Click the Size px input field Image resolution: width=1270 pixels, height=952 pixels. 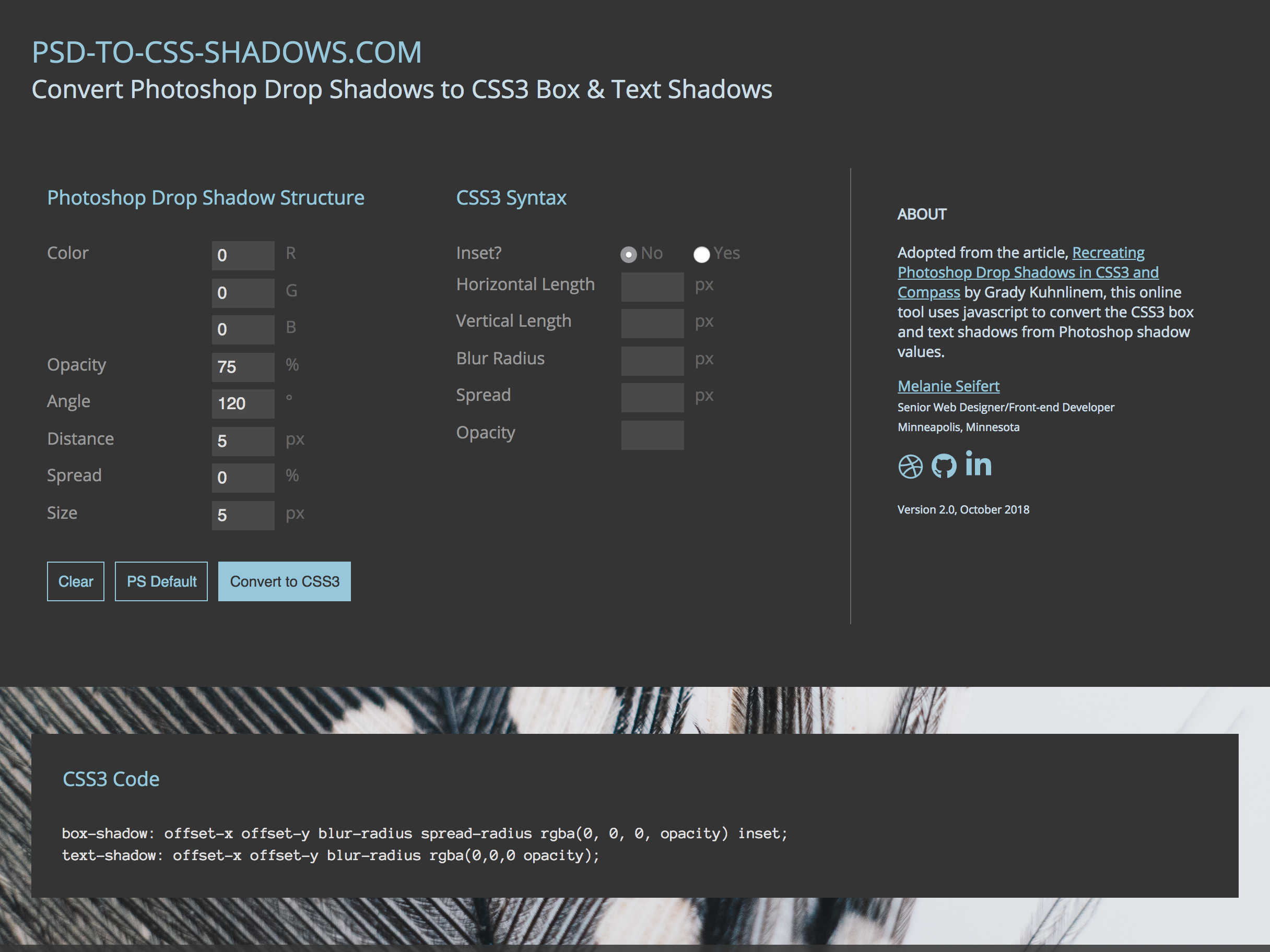[243, 513]
